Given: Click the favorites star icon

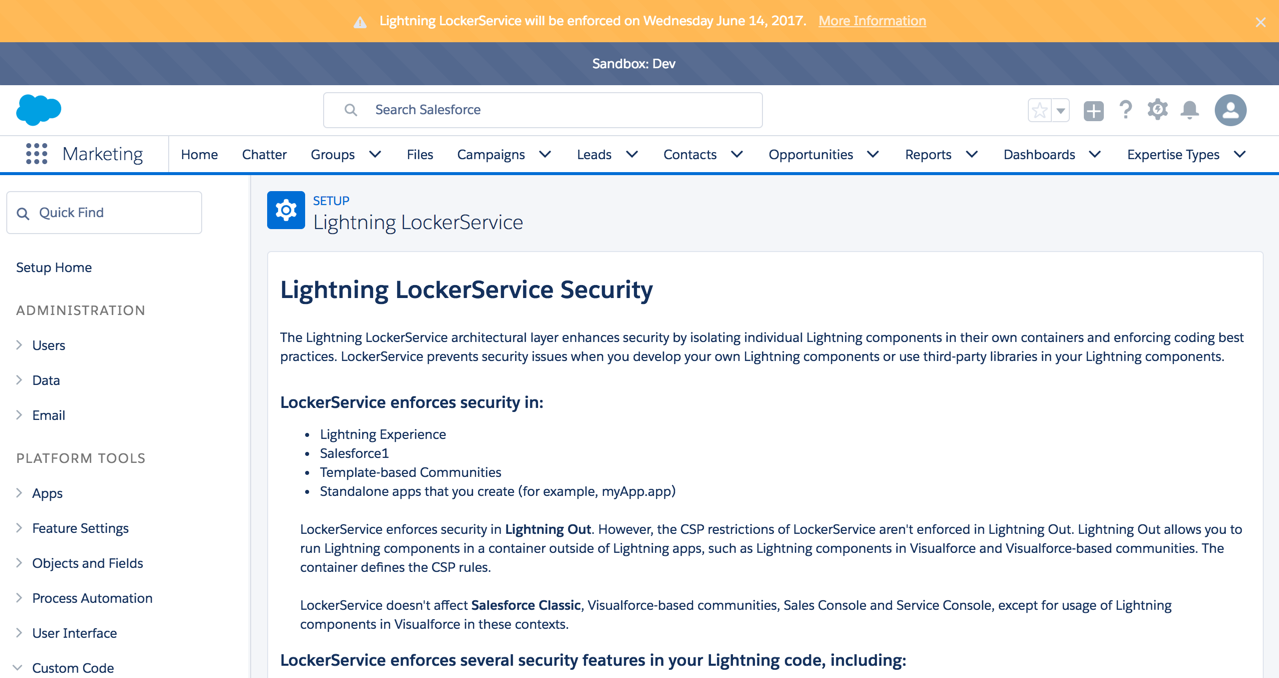Looking at the screenshot, I should [x=1040, y=111].
